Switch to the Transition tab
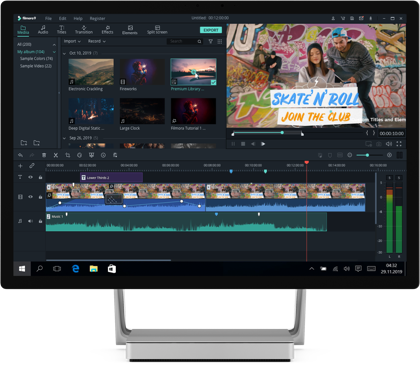This screenshot has height=365, width=420. [x=84, y=30]
